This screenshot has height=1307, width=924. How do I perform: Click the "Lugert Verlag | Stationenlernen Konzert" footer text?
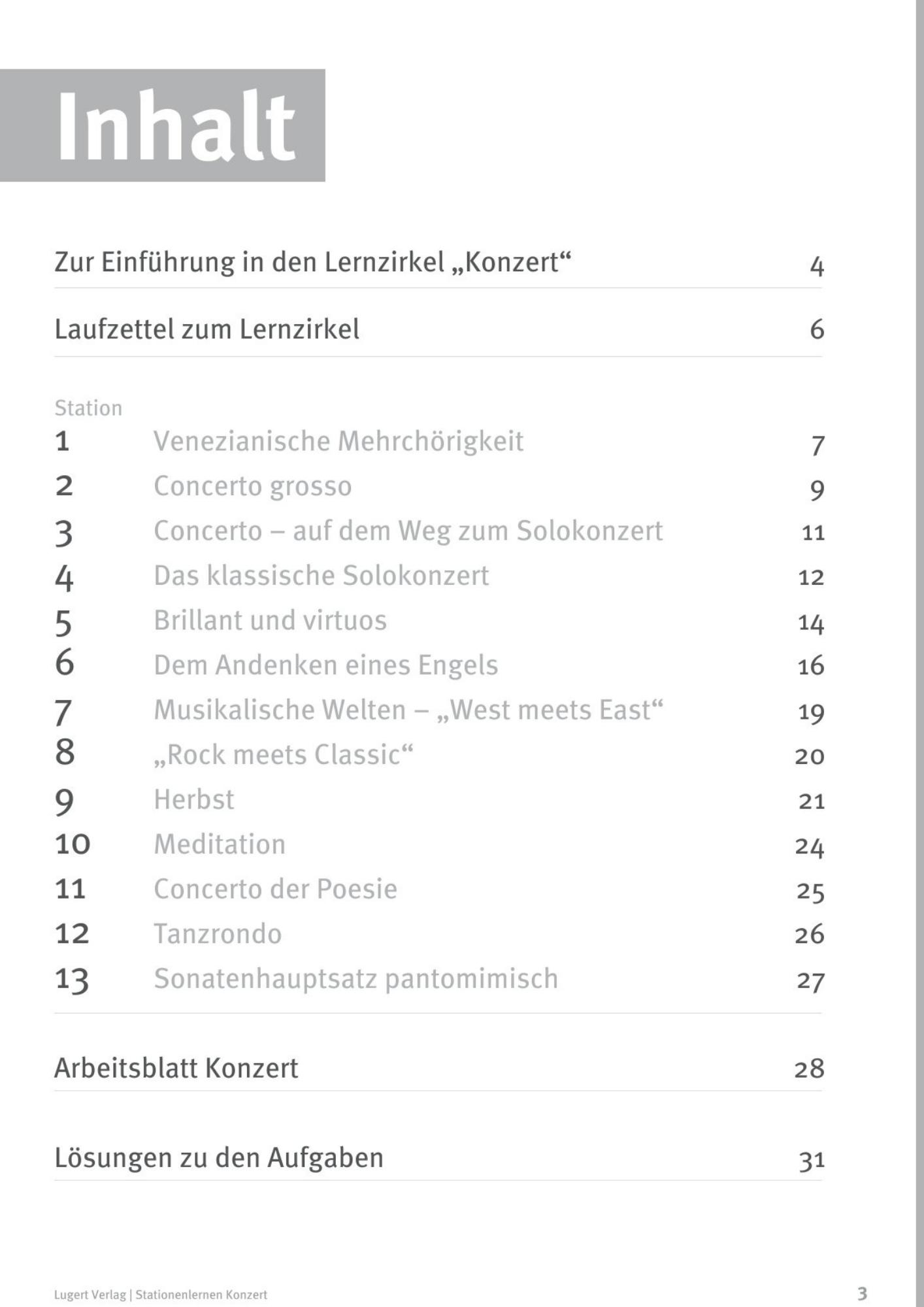point(161,1295)
